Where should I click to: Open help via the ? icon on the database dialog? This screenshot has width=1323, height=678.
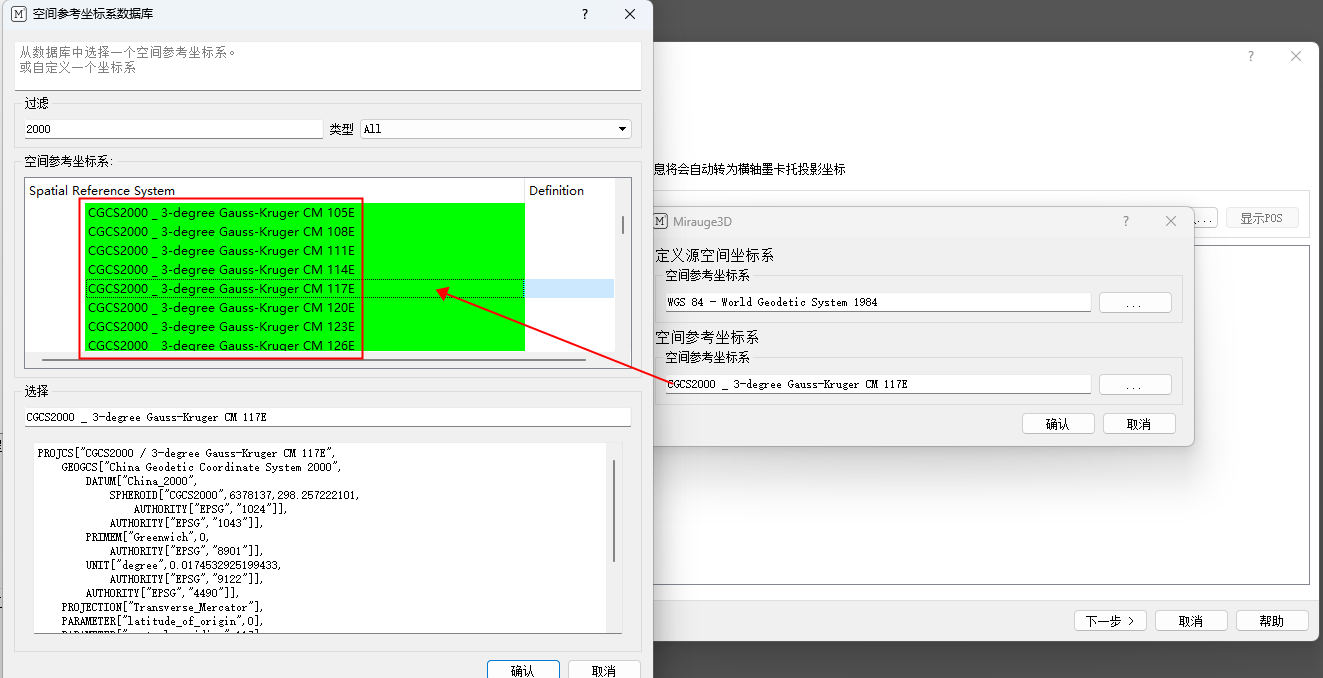coord(585,14)
